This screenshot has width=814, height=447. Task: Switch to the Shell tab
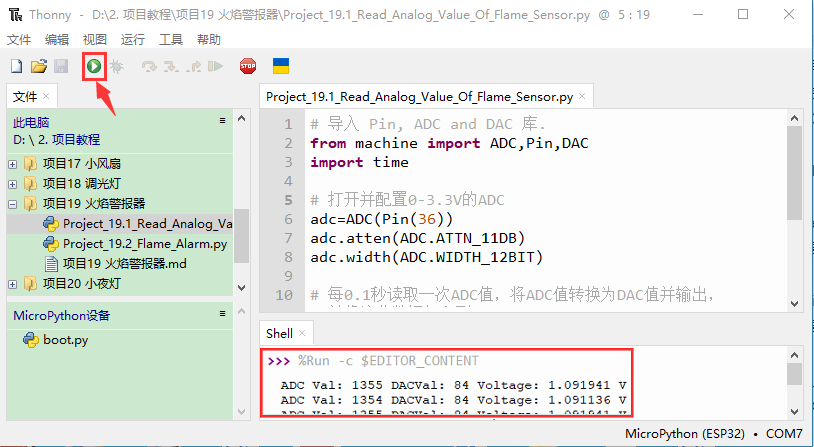coord(282,332)
